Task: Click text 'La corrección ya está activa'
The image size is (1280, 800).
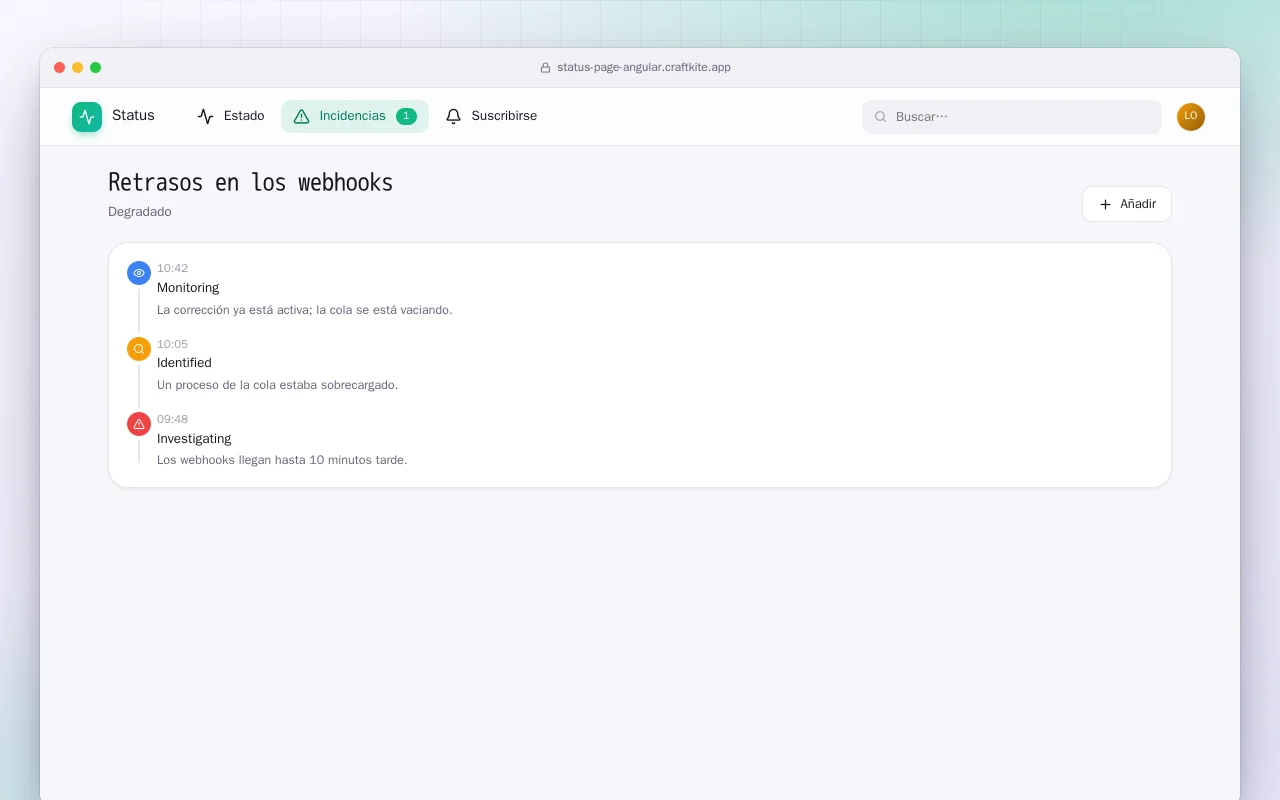Action: 234,310
